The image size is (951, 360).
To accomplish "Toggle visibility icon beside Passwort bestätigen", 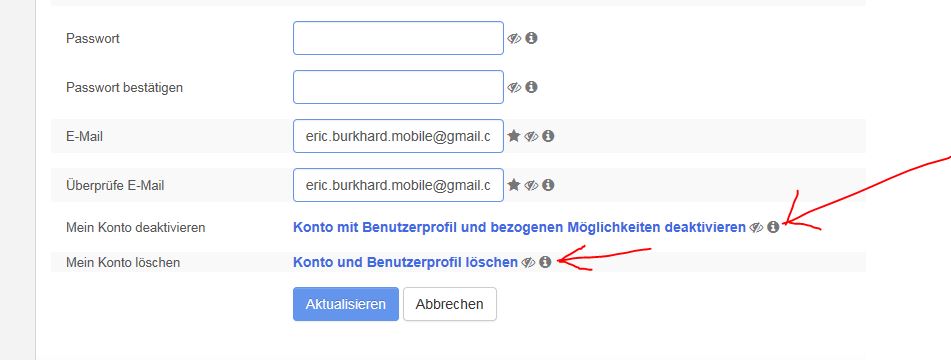I will (514, 88).
